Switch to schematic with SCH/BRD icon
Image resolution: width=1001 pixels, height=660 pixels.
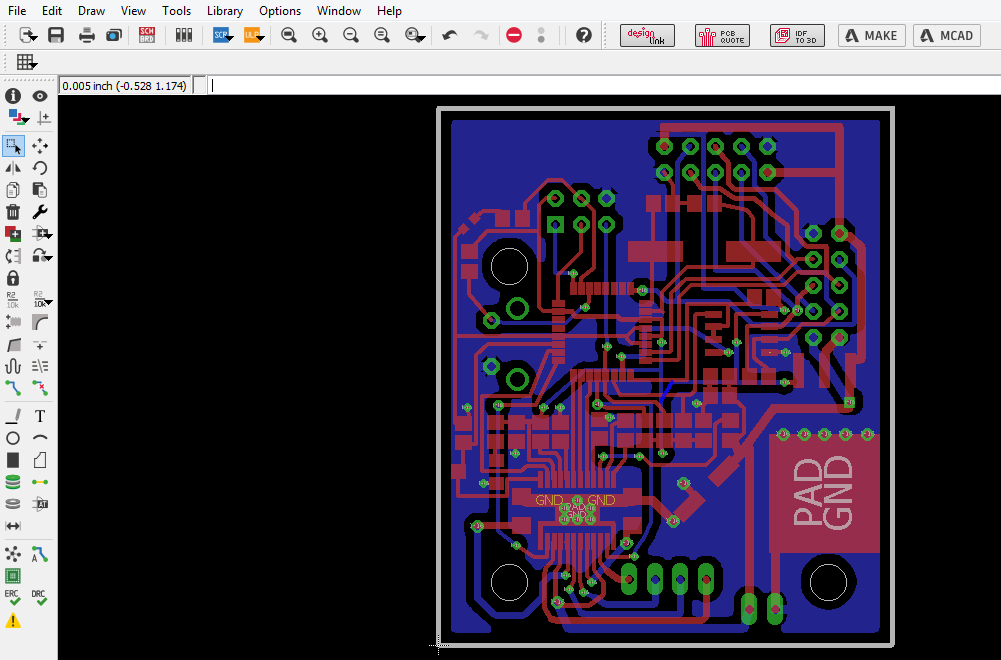pyautogui.click(x=147, y=35)
